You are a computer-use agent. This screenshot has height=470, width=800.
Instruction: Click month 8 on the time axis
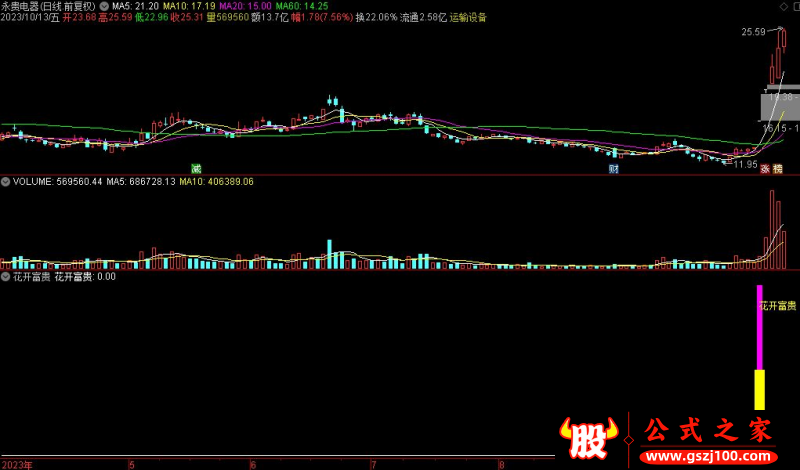(502, 465)
